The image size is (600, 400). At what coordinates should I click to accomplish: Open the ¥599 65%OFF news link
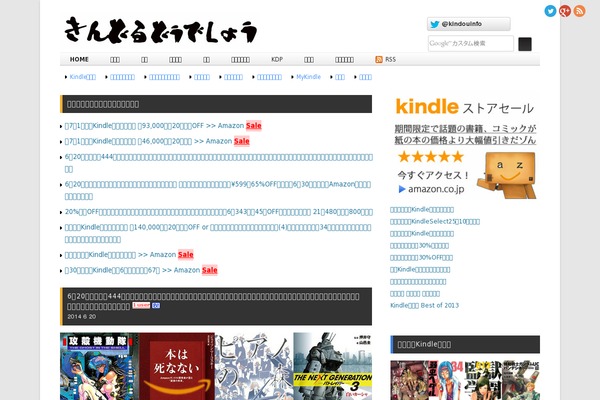click(x=218, y=190)
